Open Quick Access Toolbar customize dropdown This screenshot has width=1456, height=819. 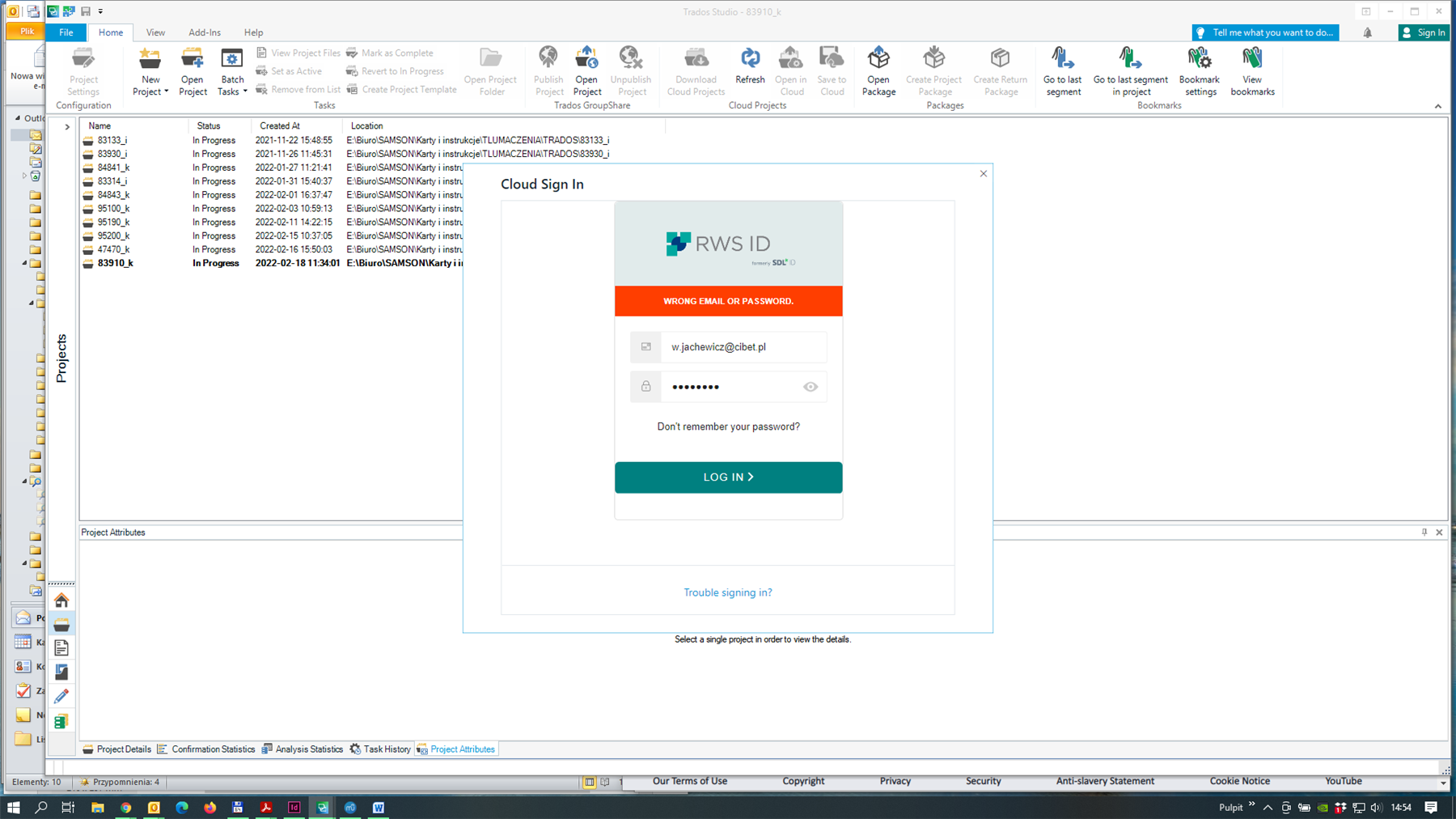coord(101,11)
